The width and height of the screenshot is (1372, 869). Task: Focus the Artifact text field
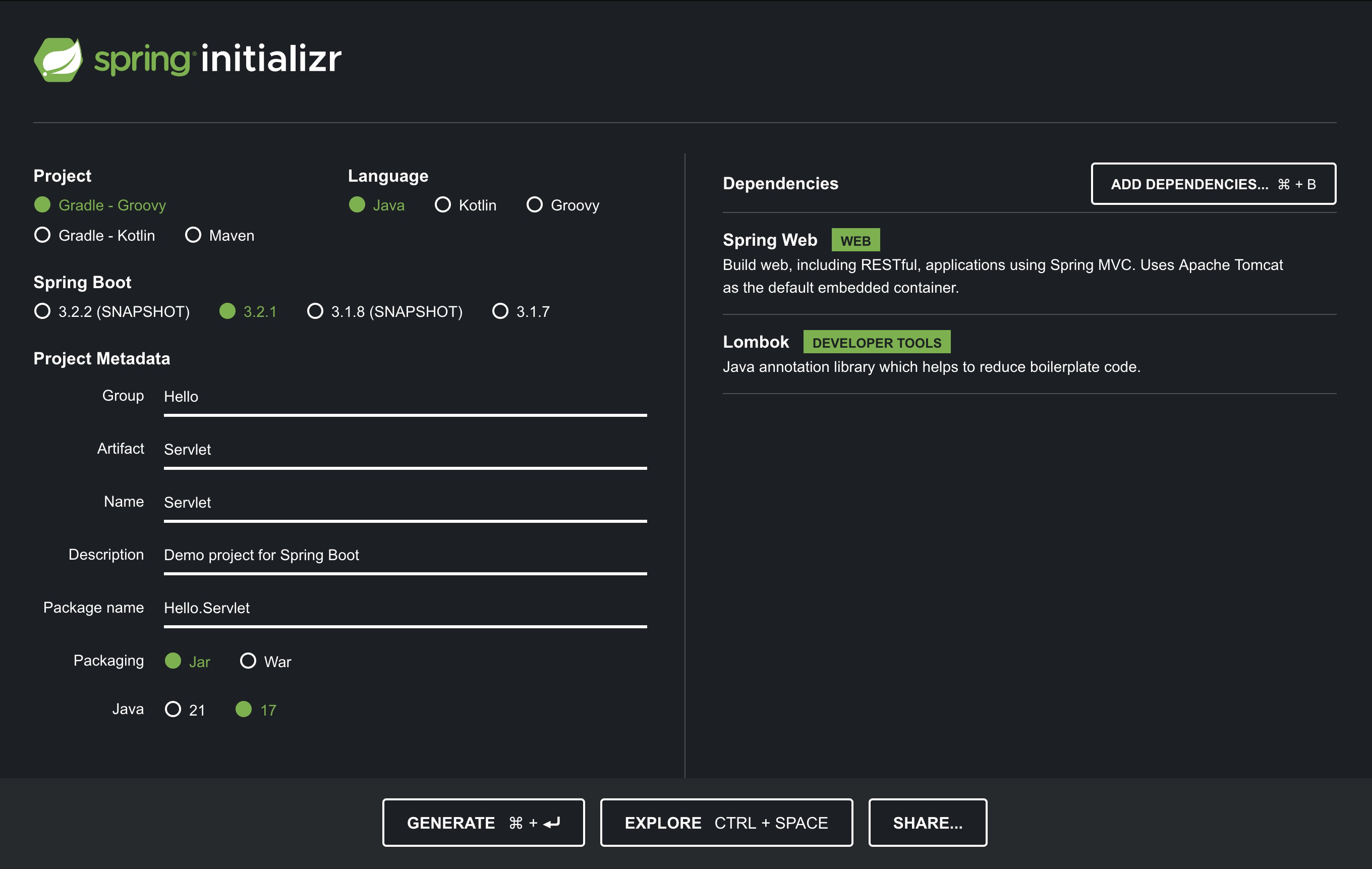405,450
